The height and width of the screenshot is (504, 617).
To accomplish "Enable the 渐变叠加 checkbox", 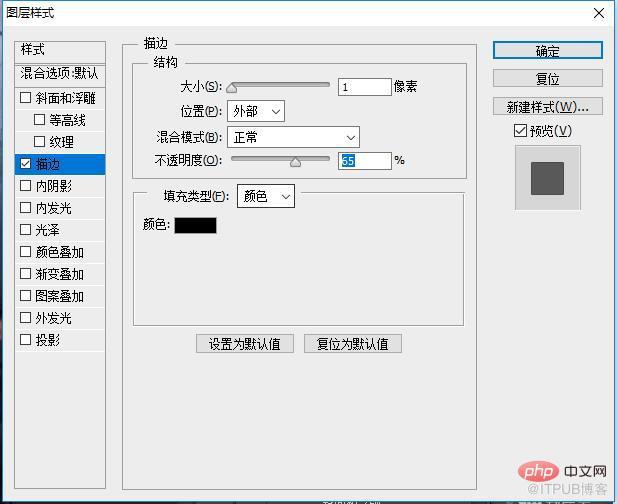I will point(25,274).
